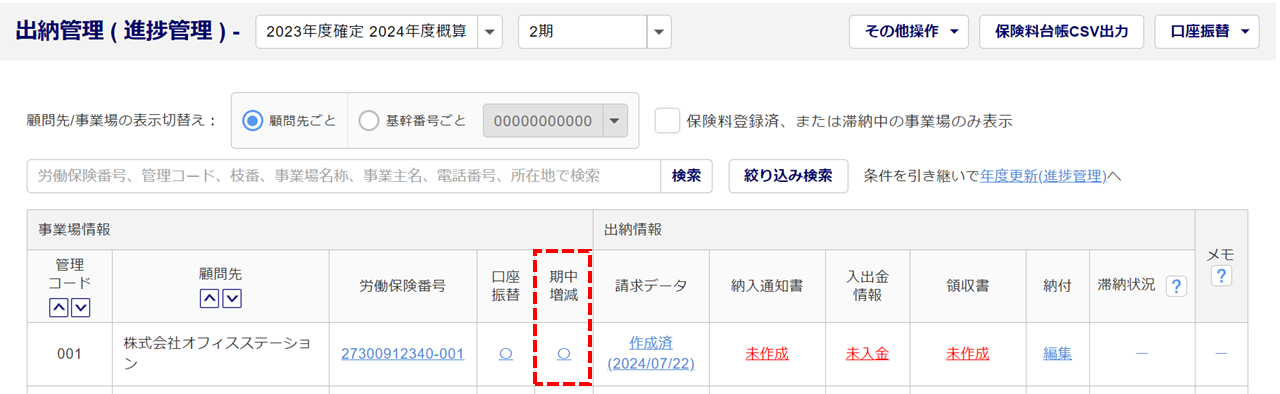This screenshot has height=394, width=1280.
Task: Sort 管理コード descending with down arrow
Action: 80,309
